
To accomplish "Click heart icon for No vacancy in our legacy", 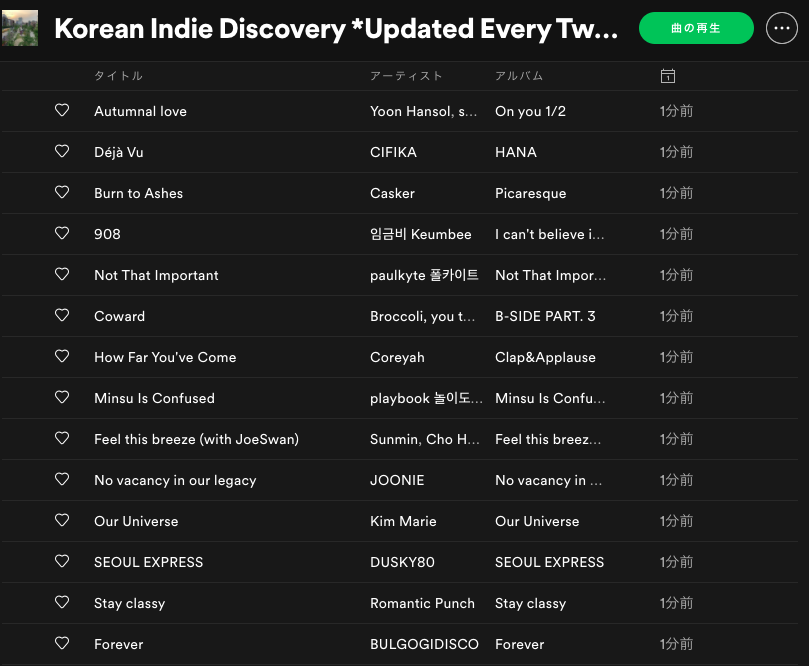I will (x=62, y=479).
